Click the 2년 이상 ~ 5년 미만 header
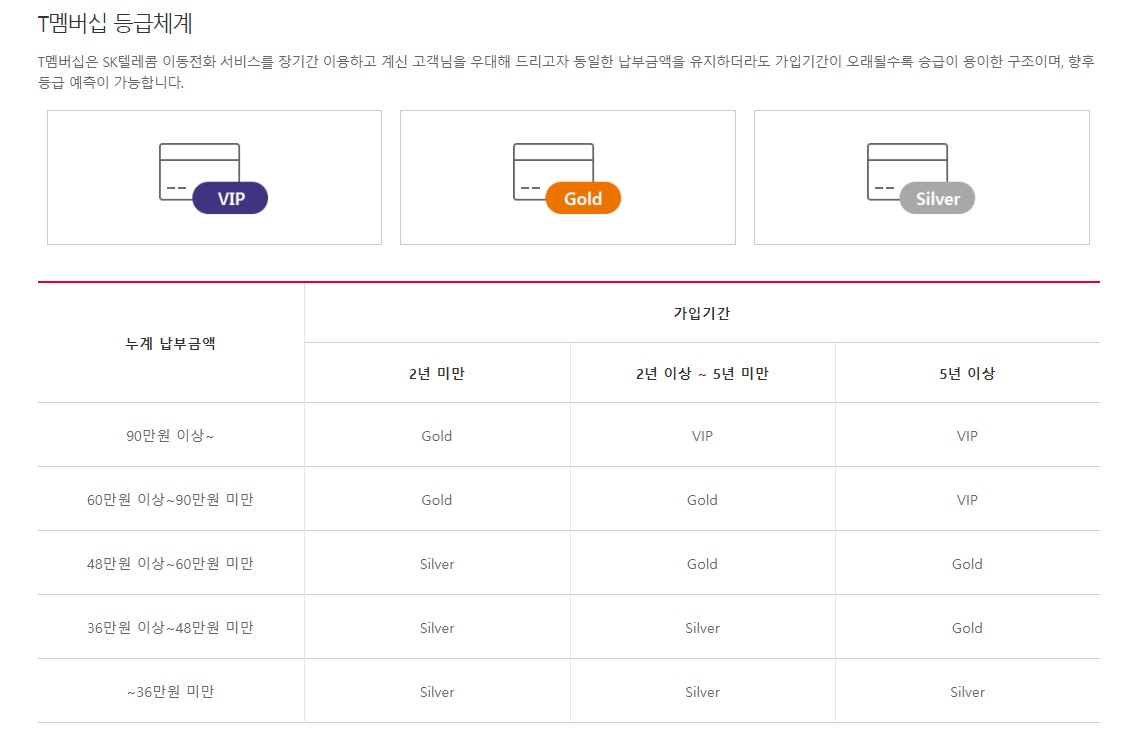 pos(702,373)
